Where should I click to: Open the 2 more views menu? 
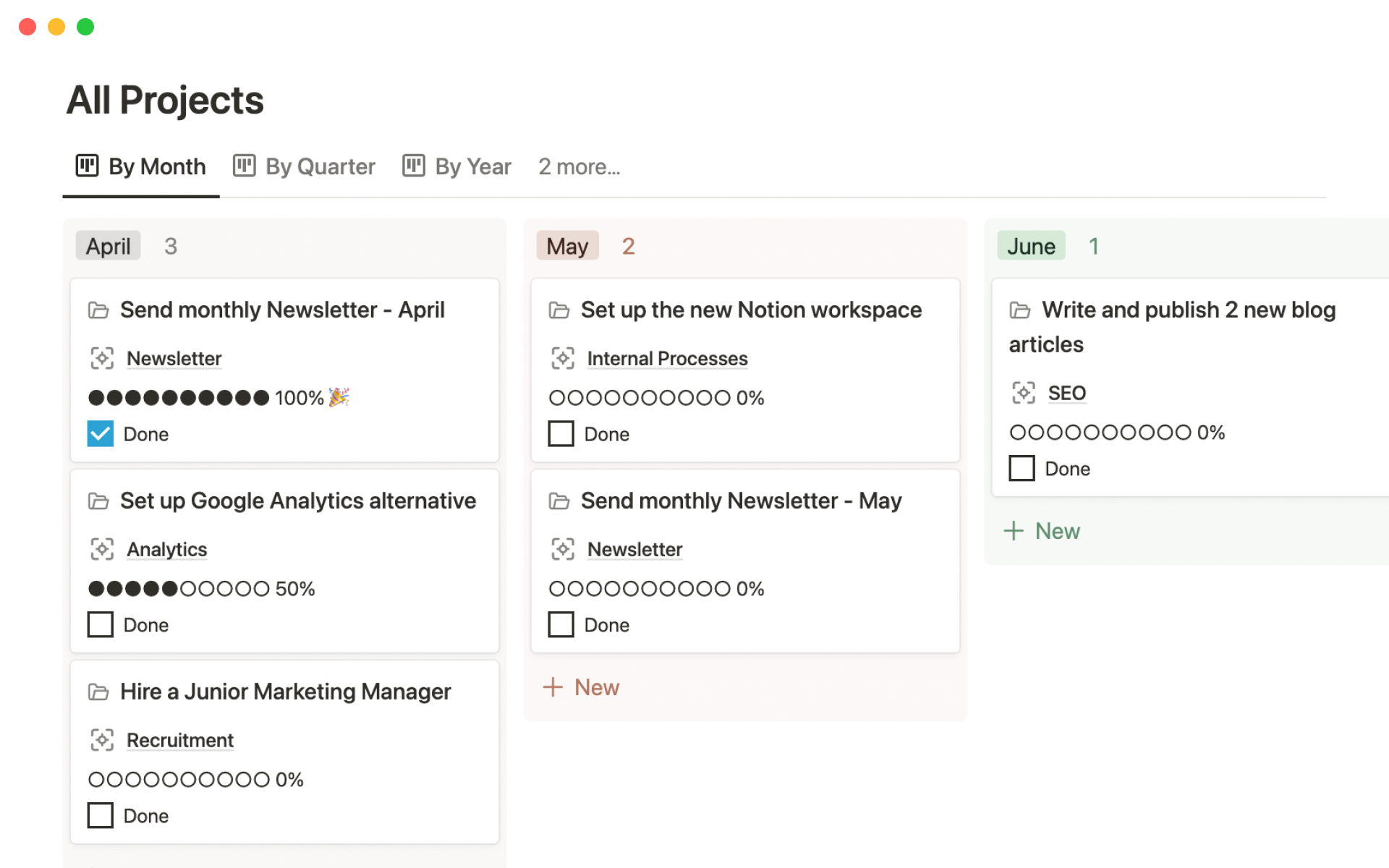coord(579,166)
